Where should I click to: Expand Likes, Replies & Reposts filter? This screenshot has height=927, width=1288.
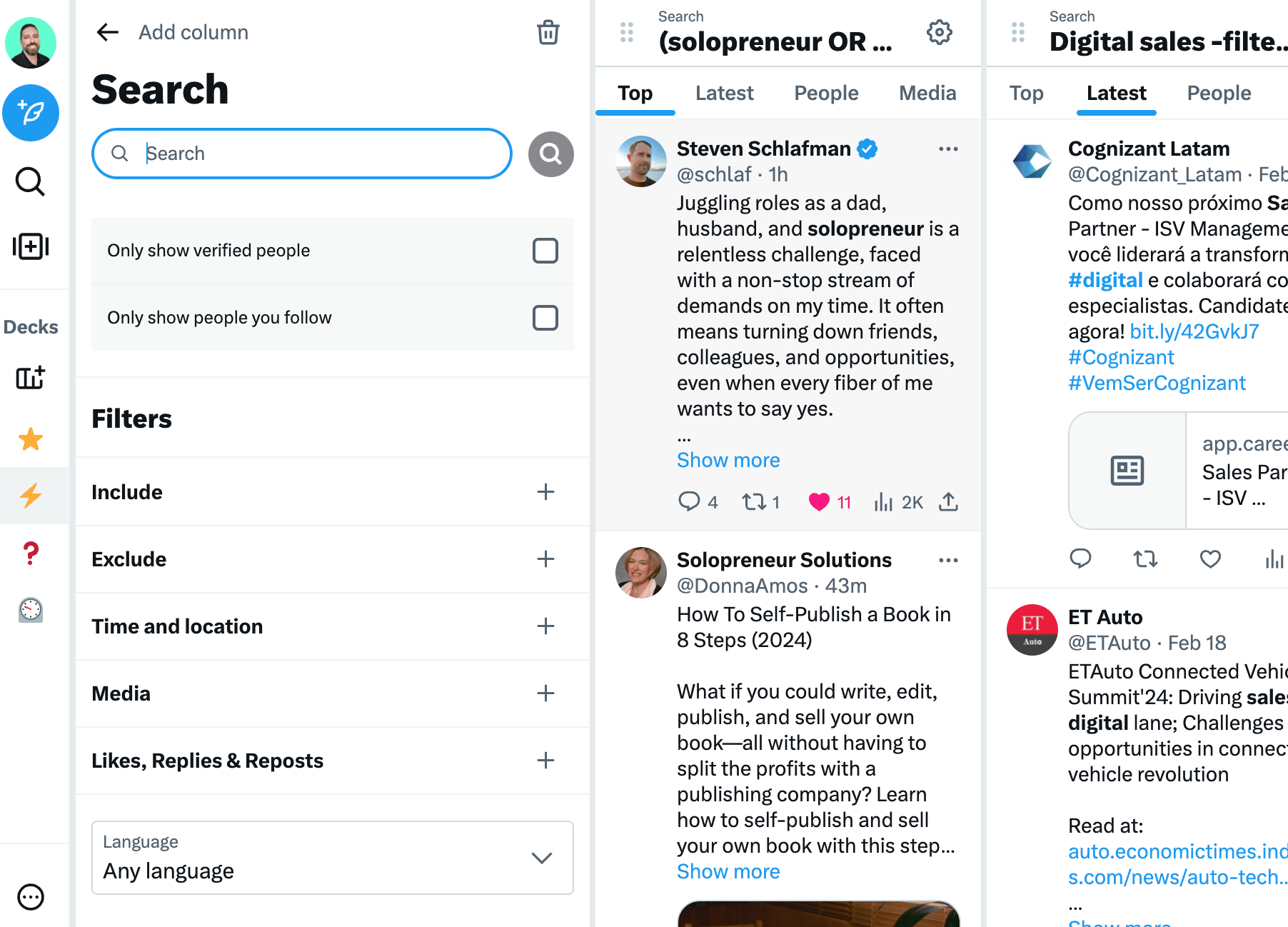(x=333, y=761)
